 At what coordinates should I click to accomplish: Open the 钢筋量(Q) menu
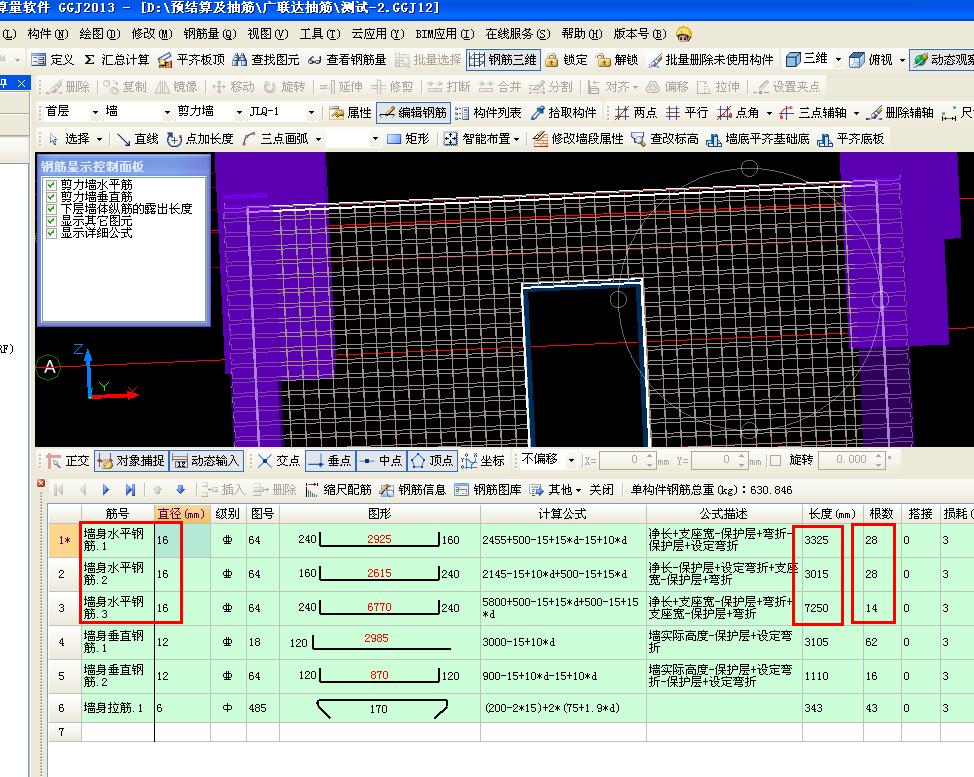tap(209, 34)
